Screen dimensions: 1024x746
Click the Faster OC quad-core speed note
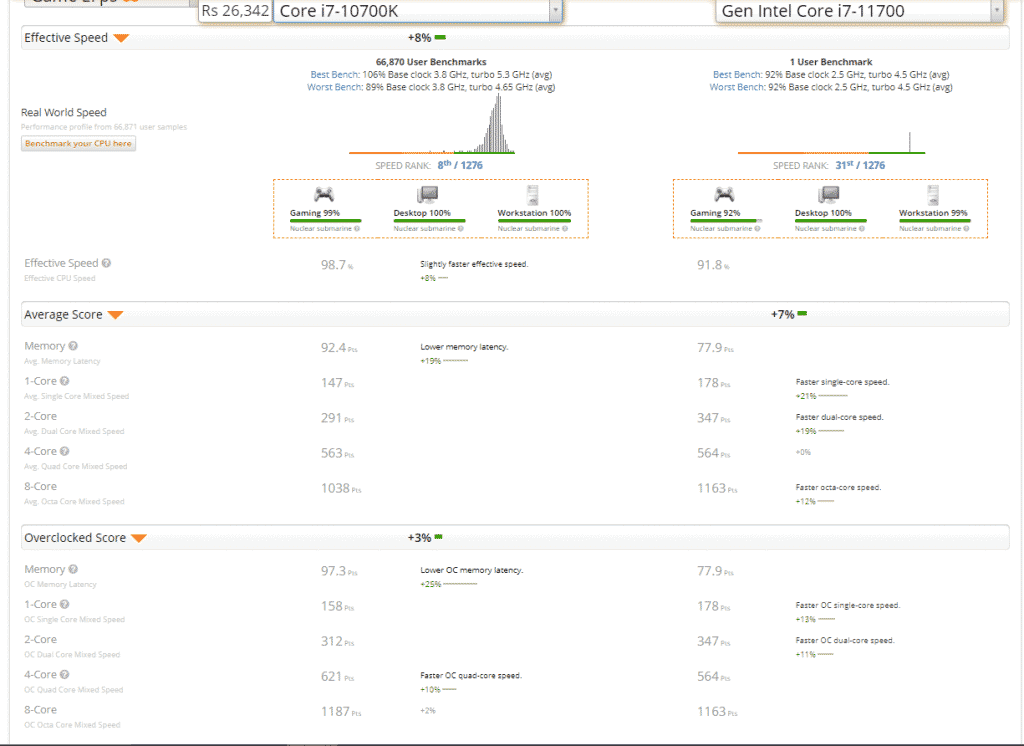[471, 675]
